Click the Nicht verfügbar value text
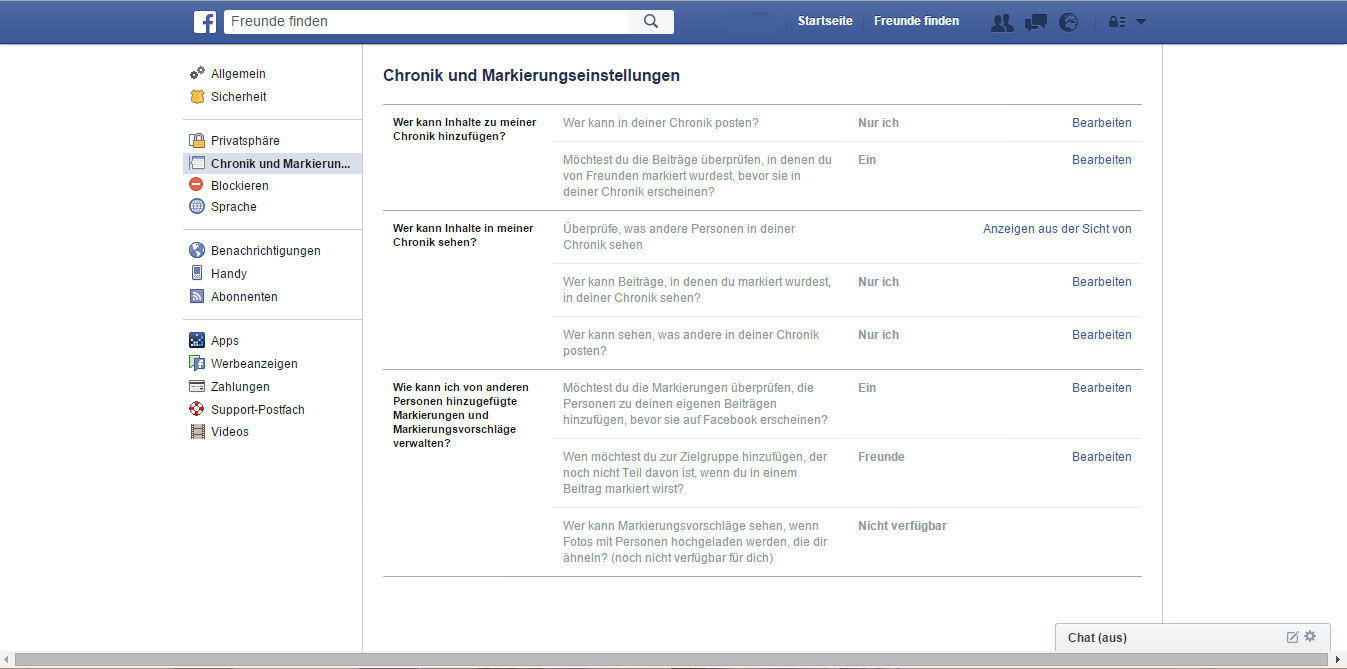 pyautogui.click(x=902, y=526)
